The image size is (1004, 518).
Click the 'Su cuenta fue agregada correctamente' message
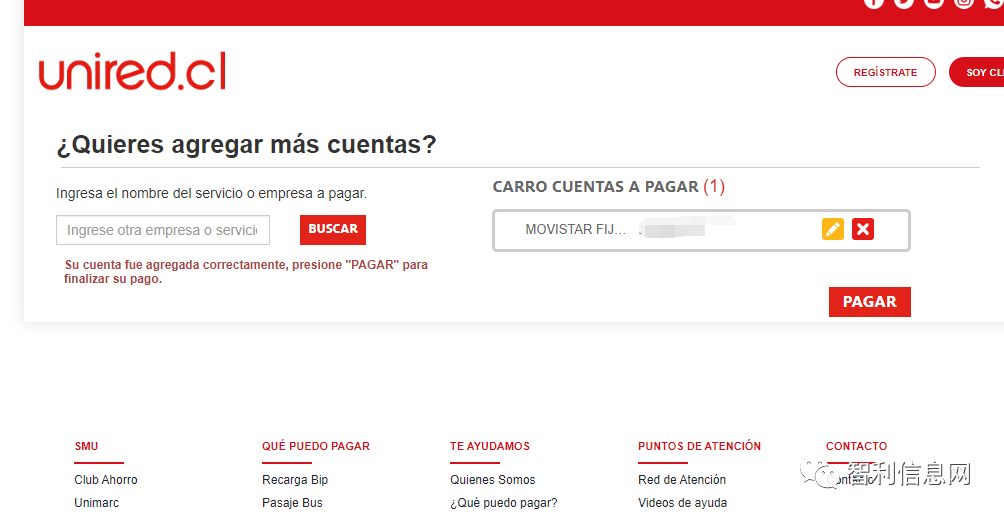click(246, 271)
